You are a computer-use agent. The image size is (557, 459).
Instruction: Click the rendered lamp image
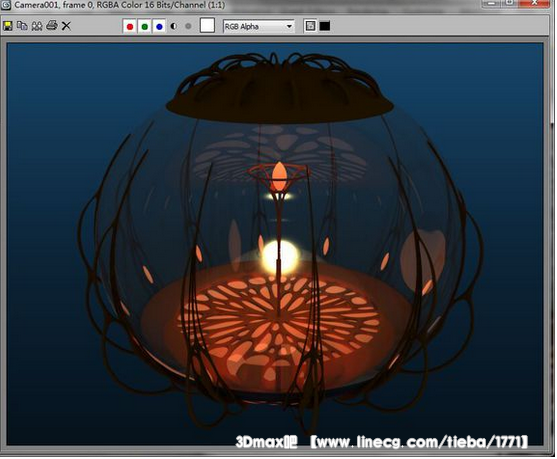[x=275, y=244]
